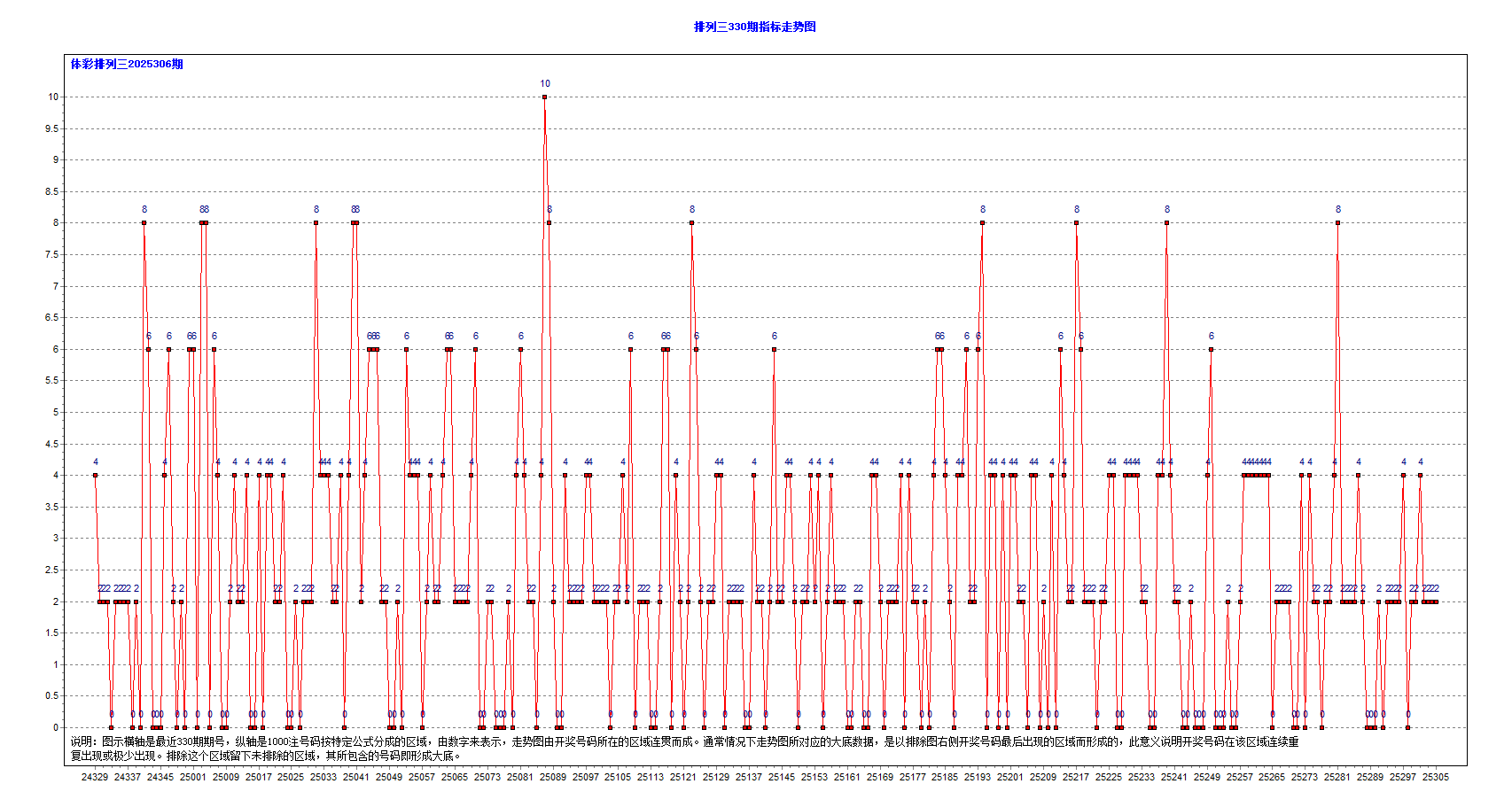The width and height of the screenshot is (1512, 807).
Task: Click the first data point at chart start
Action: (x=95, y=476)
